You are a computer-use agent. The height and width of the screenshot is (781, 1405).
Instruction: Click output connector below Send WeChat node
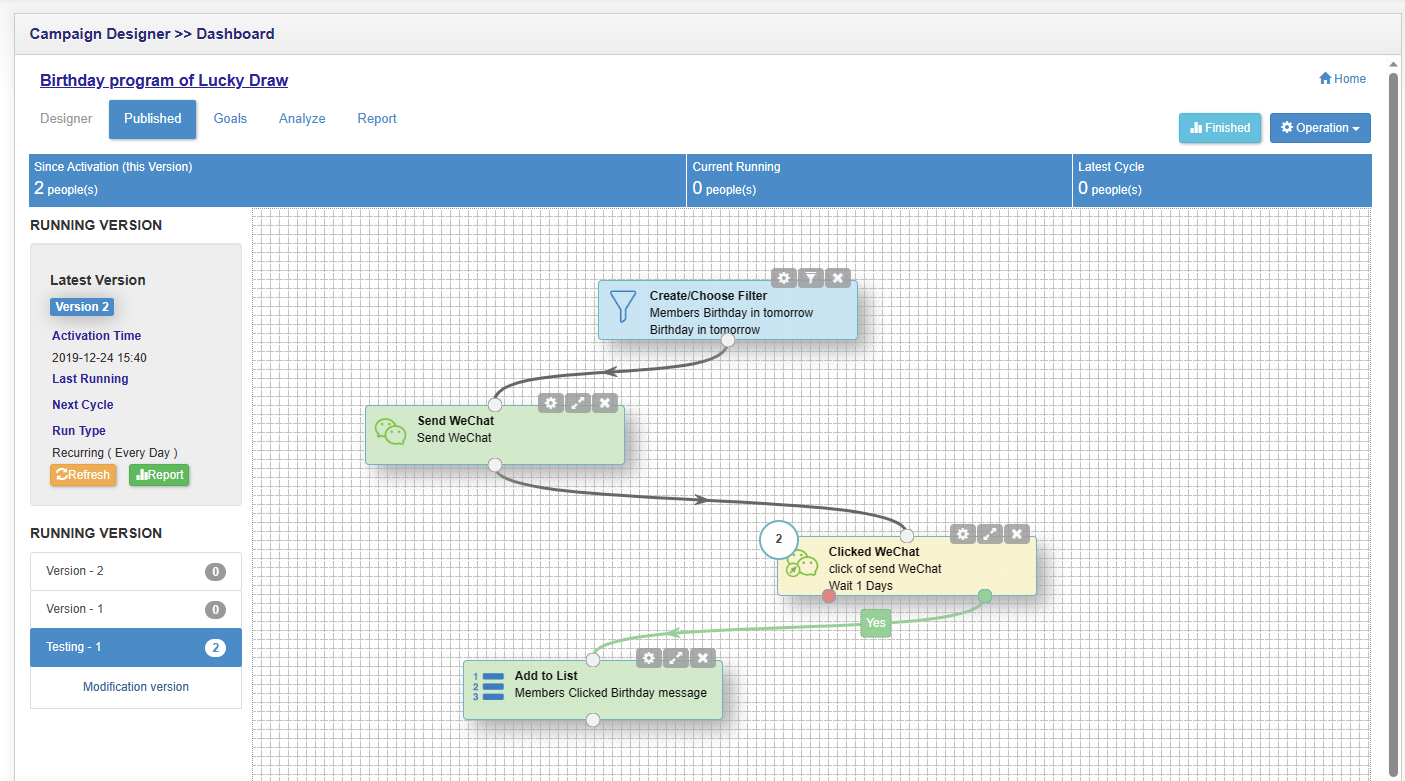point(494,464)
